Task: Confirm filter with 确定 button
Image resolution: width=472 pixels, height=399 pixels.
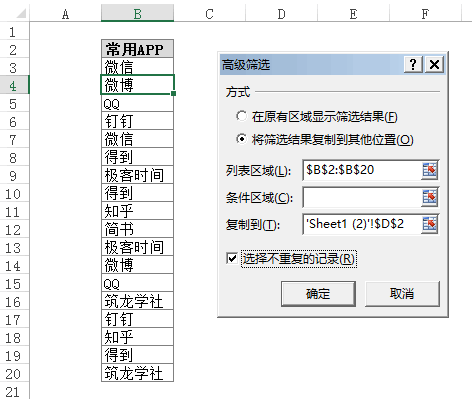Action: coord(318,294)
